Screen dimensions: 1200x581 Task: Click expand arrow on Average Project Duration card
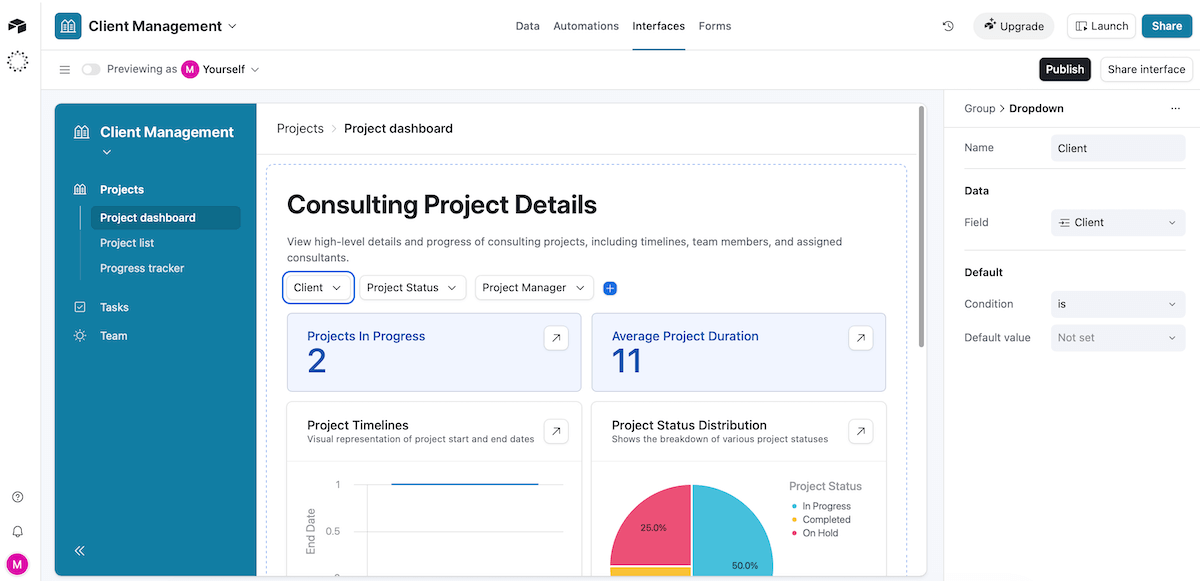[x=860, y=338]
